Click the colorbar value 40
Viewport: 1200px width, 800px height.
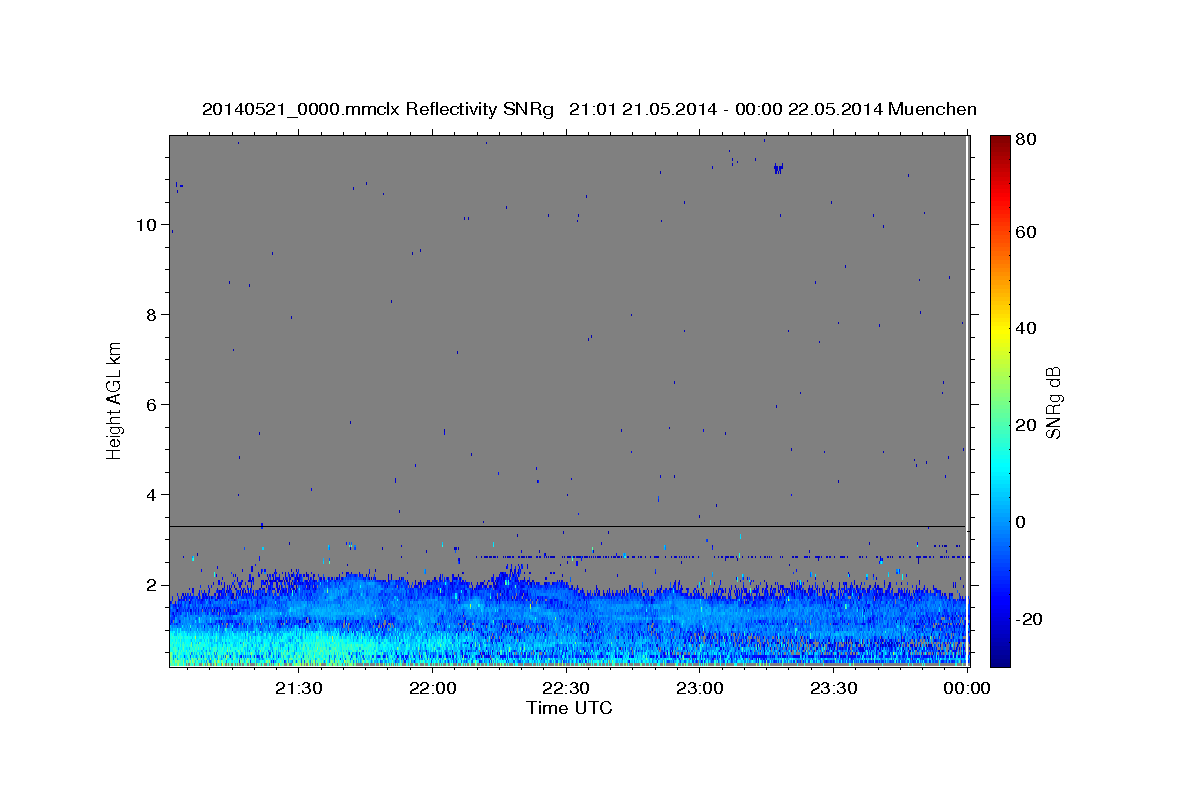point(1028,328)
